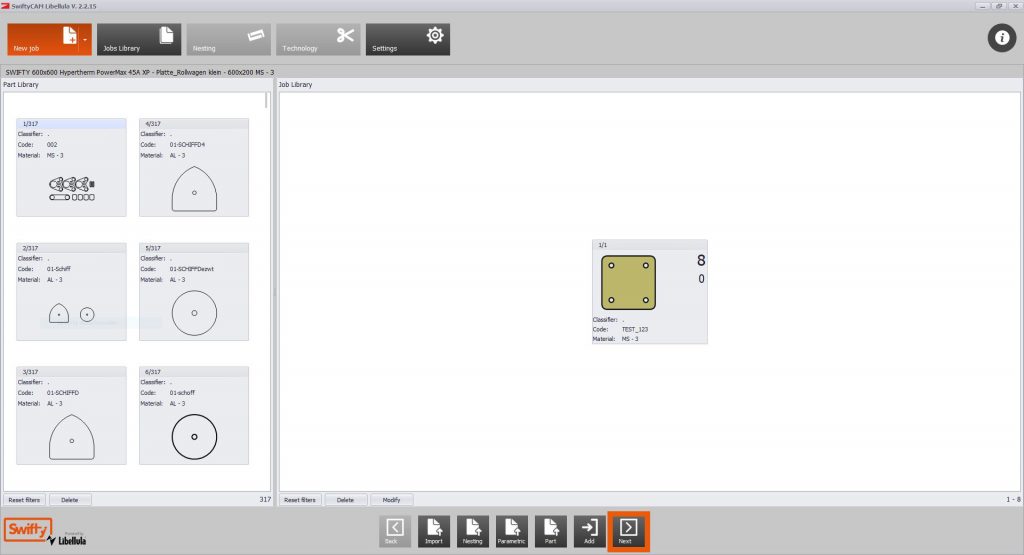Open the Jobs Library tab
The height and width of the screenshot is (555, 1024).
pyautogui.click(x=139, y=40)
